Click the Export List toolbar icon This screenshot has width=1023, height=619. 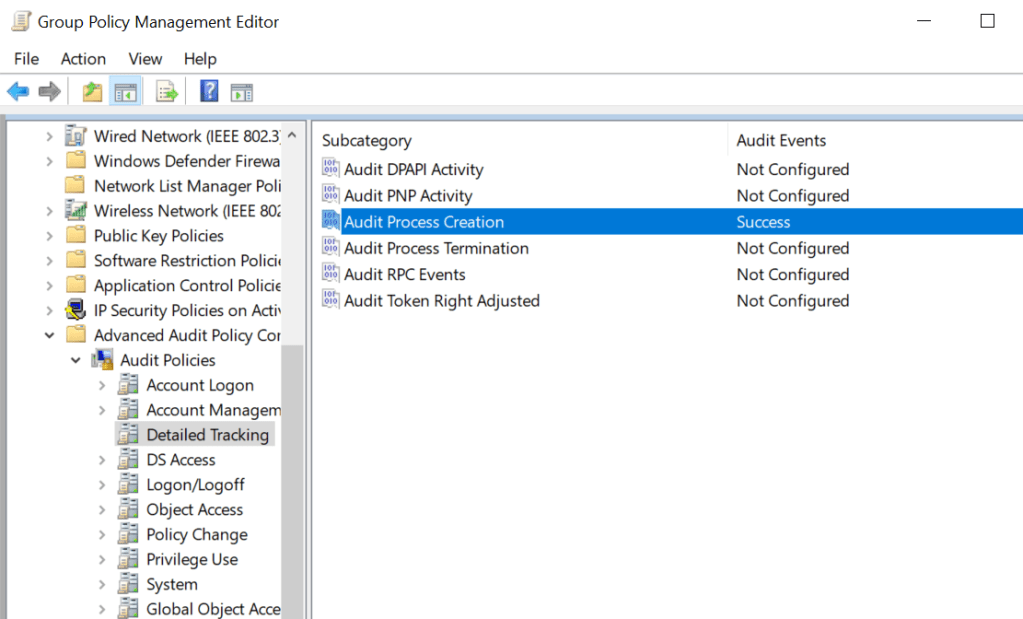[x=166, y=92]
